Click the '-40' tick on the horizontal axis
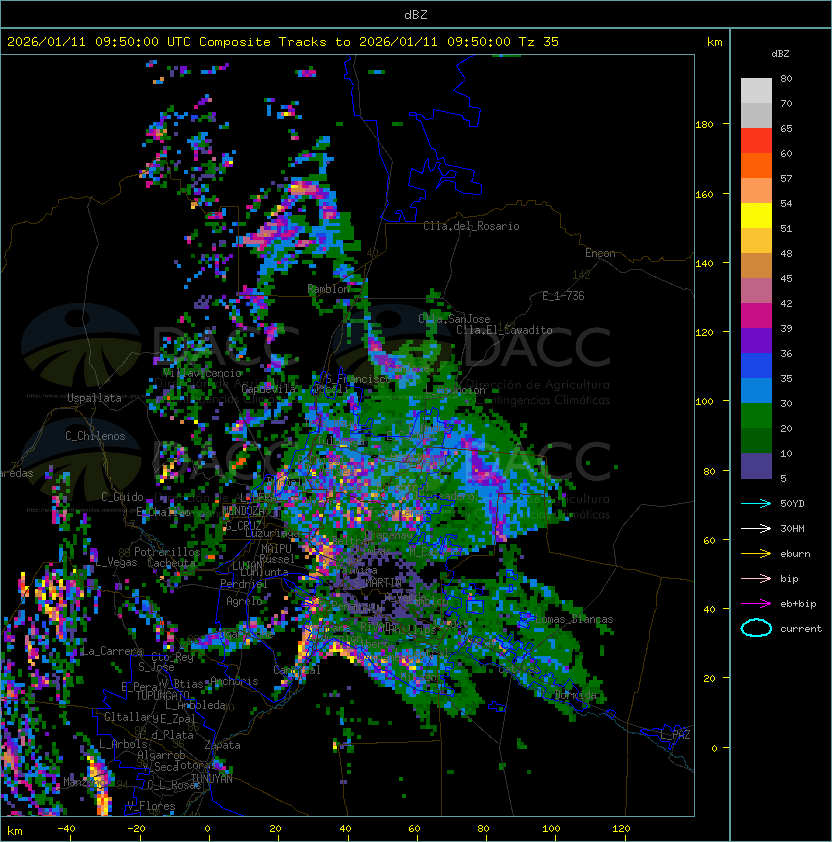Viewport: 832px width, 842px height. [66, 829]
